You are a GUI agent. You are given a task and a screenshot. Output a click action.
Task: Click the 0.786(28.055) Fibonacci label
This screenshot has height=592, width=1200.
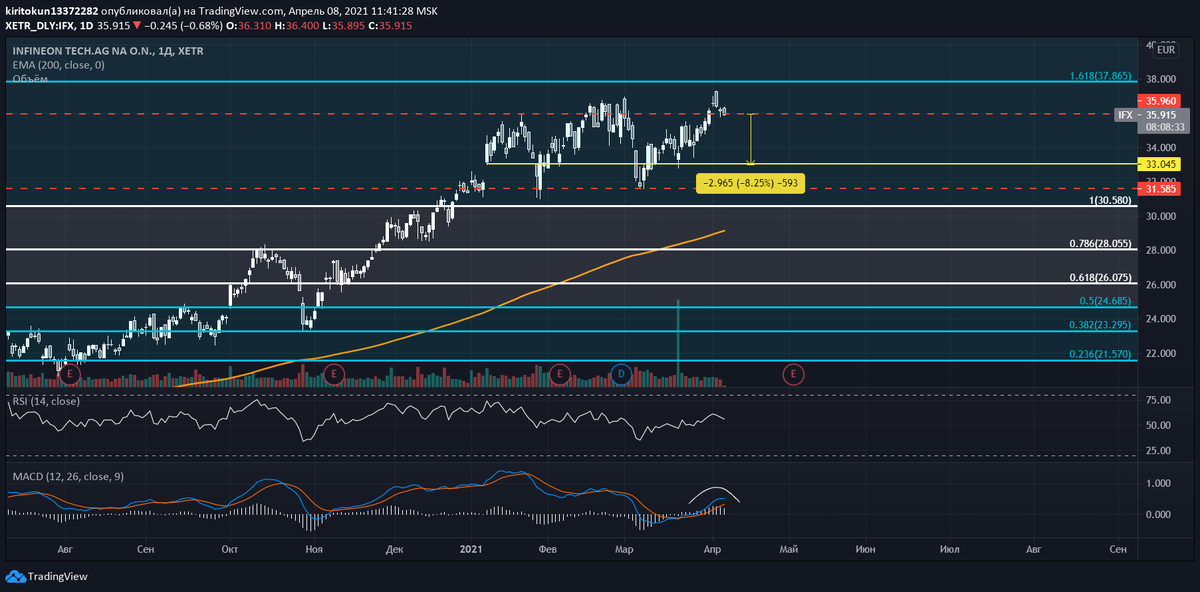[1100, 243]
